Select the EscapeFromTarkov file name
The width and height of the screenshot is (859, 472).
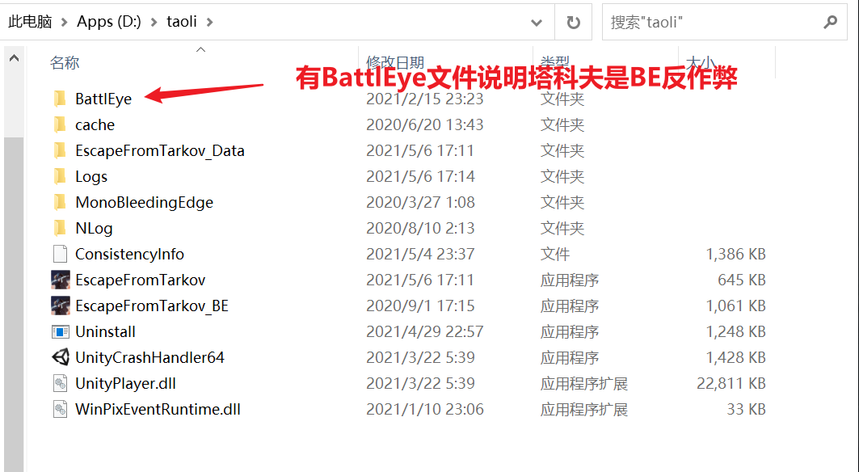[x=140, y=280]
